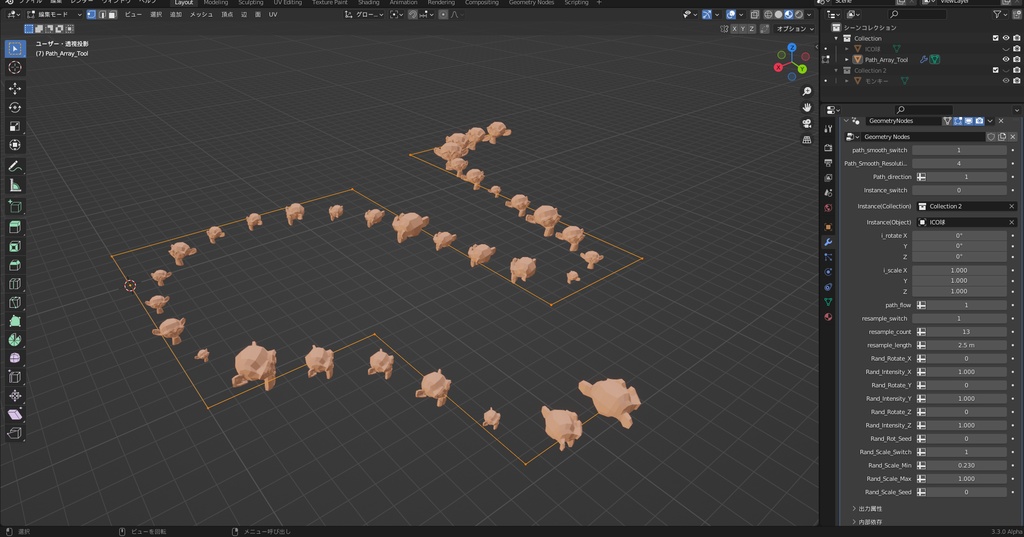Select the Shrink/Fatten tool
1024x537 pixels.
pyautogui.click(x=15, y=395)
